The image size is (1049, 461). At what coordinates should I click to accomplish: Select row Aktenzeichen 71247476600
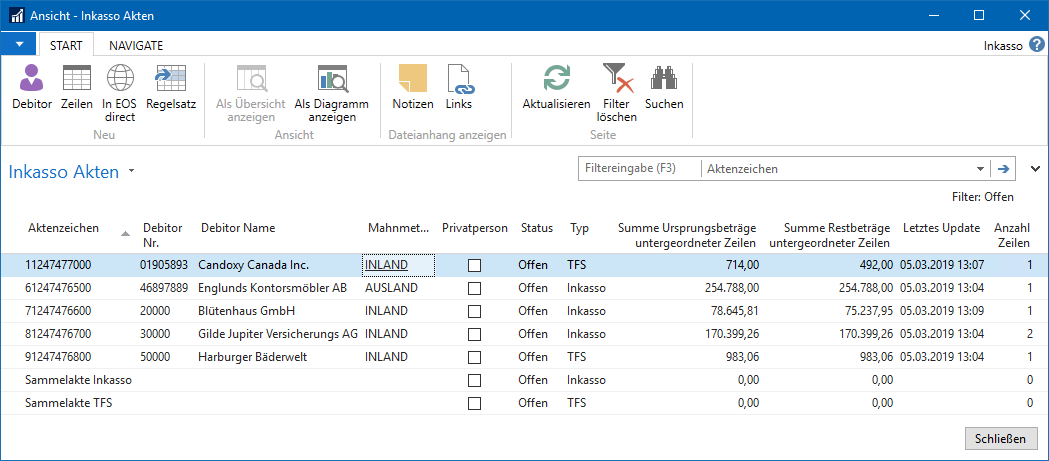[x=524, y=311]
